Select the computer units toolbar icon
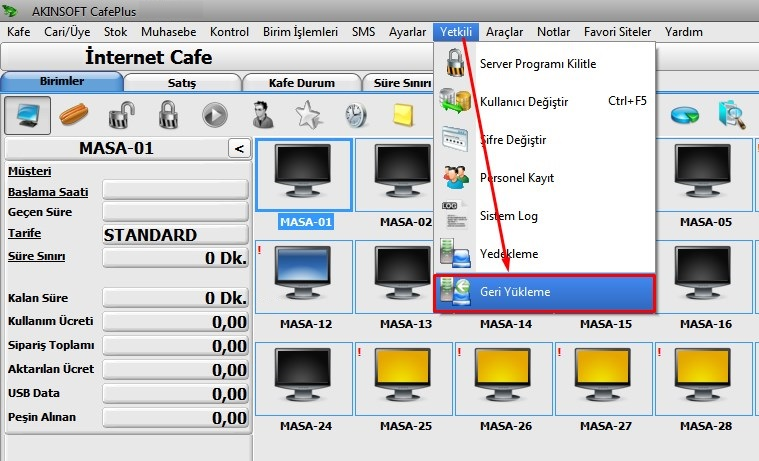759x461 pixels. pos(28,115)
